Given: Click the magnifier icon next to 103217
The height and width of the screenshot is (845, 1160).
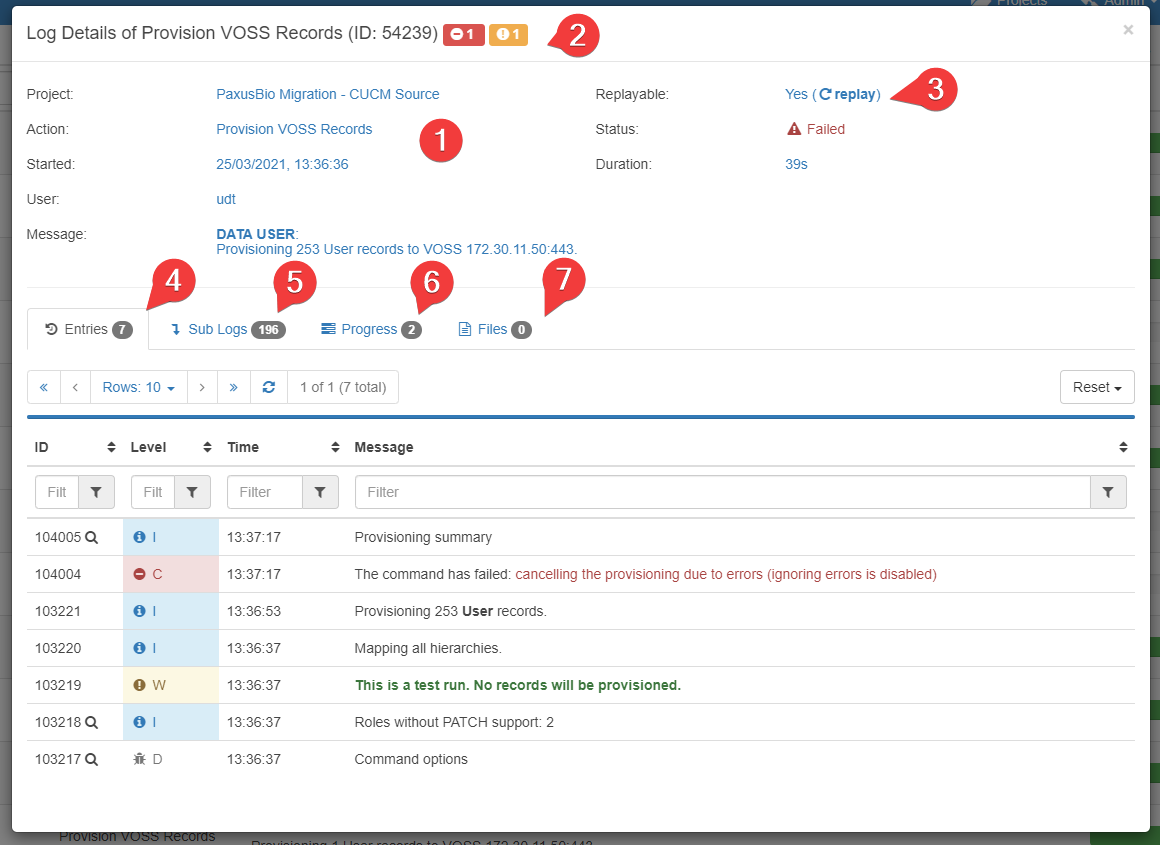Looking at the screenshot, I should click(91, 760).
